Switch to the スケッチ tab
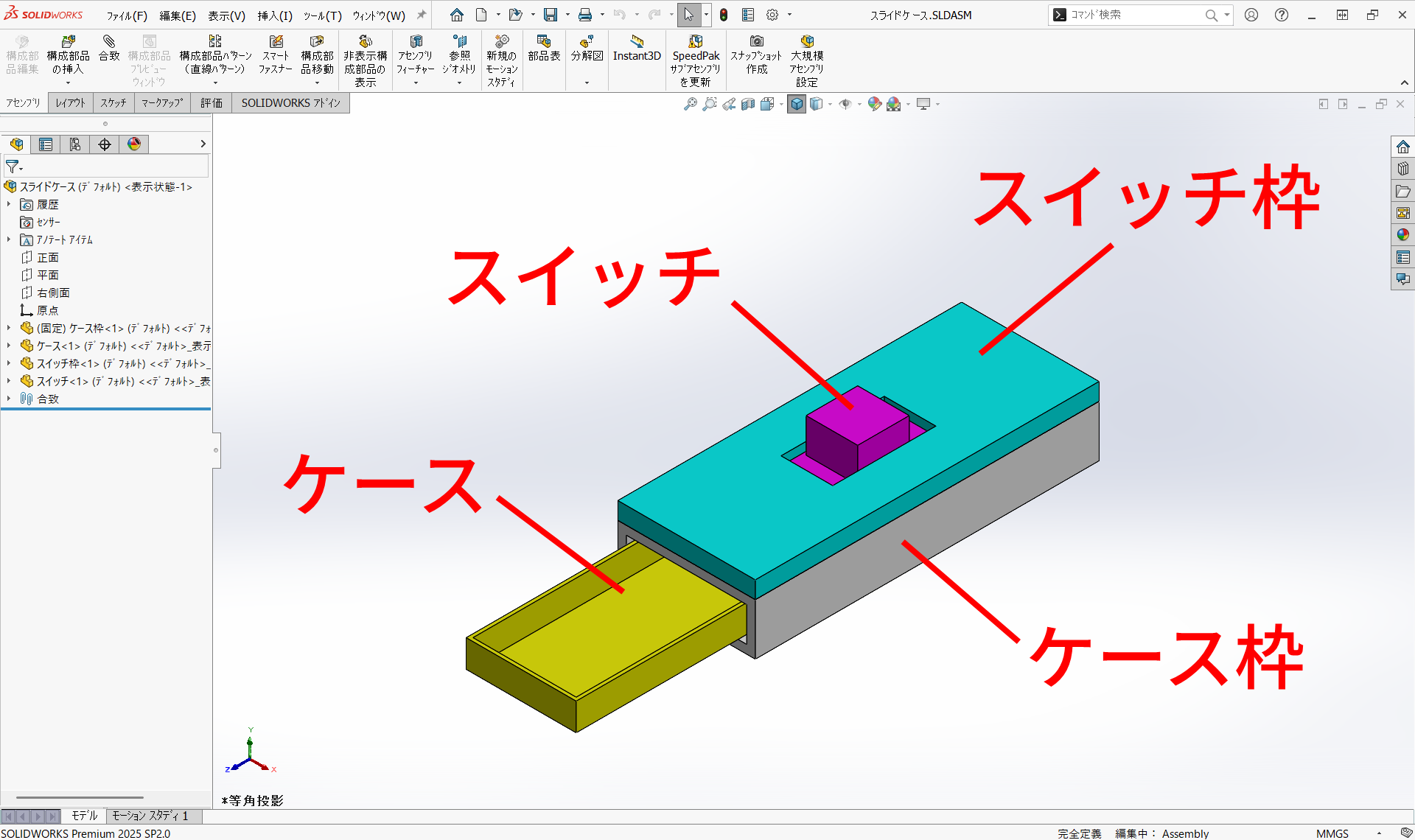1415x840 pixels. 113,103
